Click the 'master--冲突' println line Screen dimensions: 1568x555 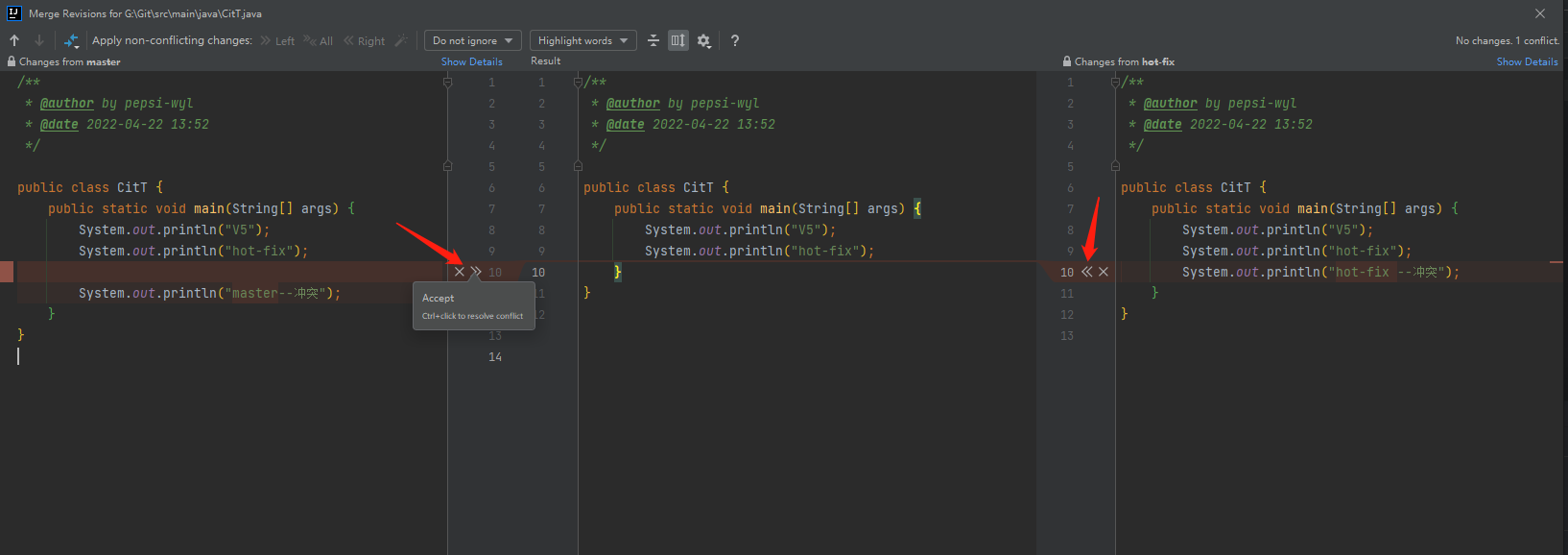click(209, 293)
